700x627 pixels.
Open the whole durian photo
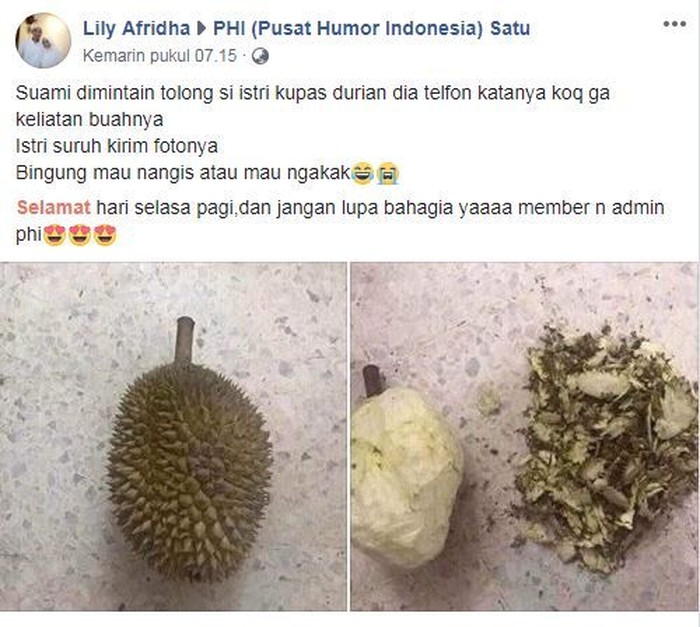[x=173, y=436]
